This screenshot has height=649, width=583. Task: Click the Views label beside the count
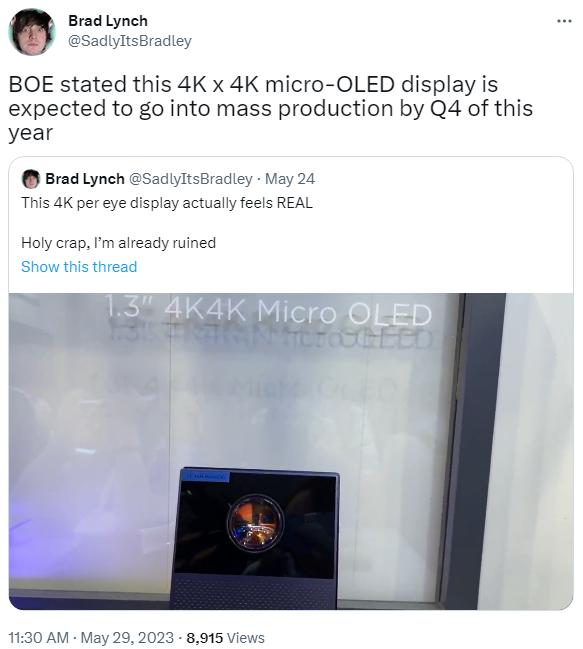[246, 637]
